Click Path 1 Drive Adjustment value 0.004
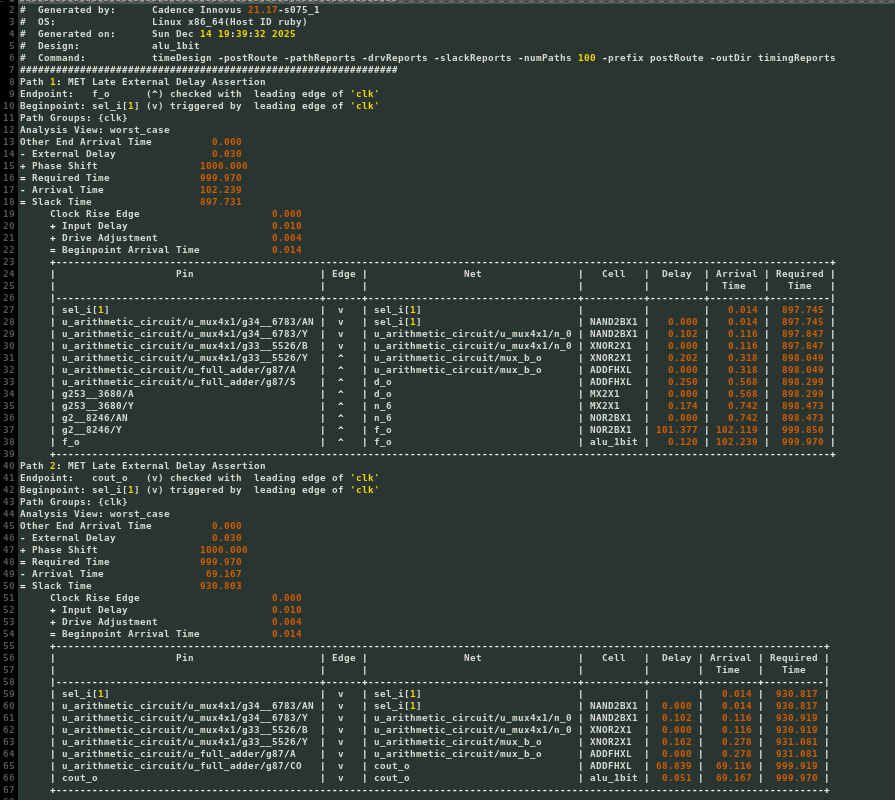This screenshot has height=800, width=895. pos(287,237)
